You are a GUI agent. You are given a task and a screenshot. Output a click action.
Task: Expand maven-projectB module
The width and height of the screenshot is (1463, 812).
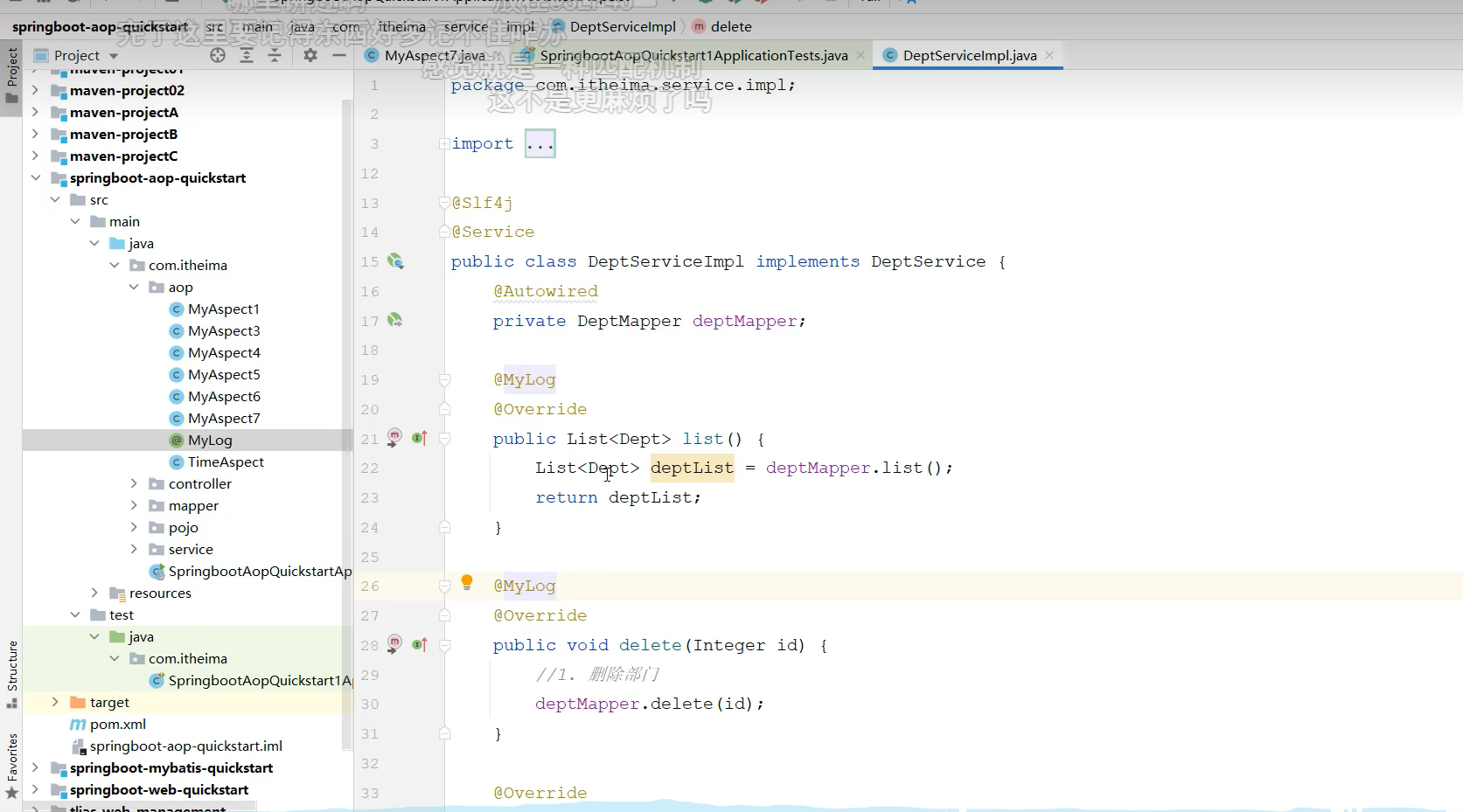[x=35, y=134]
